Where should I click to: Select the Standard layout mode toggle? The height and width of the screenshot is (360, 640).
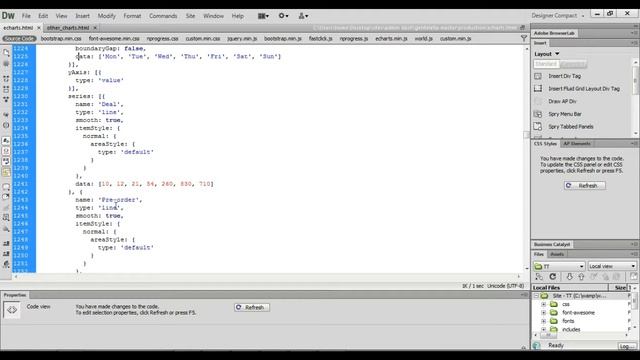point(546,64)
